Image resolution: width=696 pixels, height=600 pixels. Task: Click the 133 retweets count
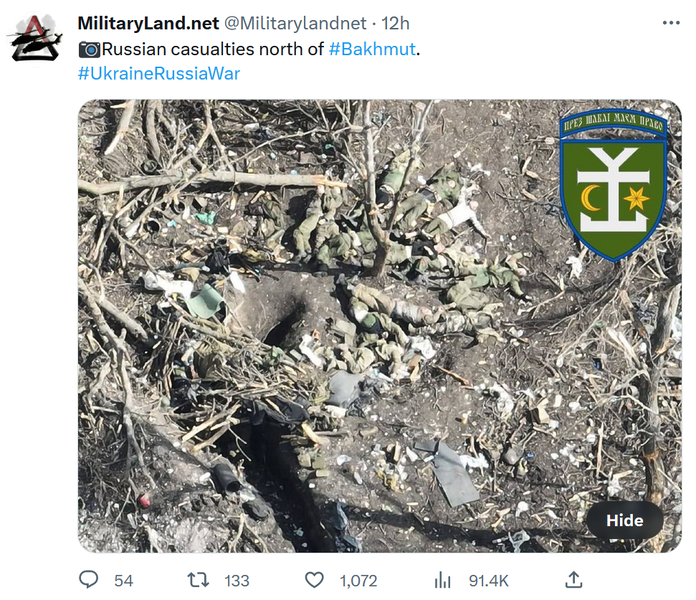[237, 580]
